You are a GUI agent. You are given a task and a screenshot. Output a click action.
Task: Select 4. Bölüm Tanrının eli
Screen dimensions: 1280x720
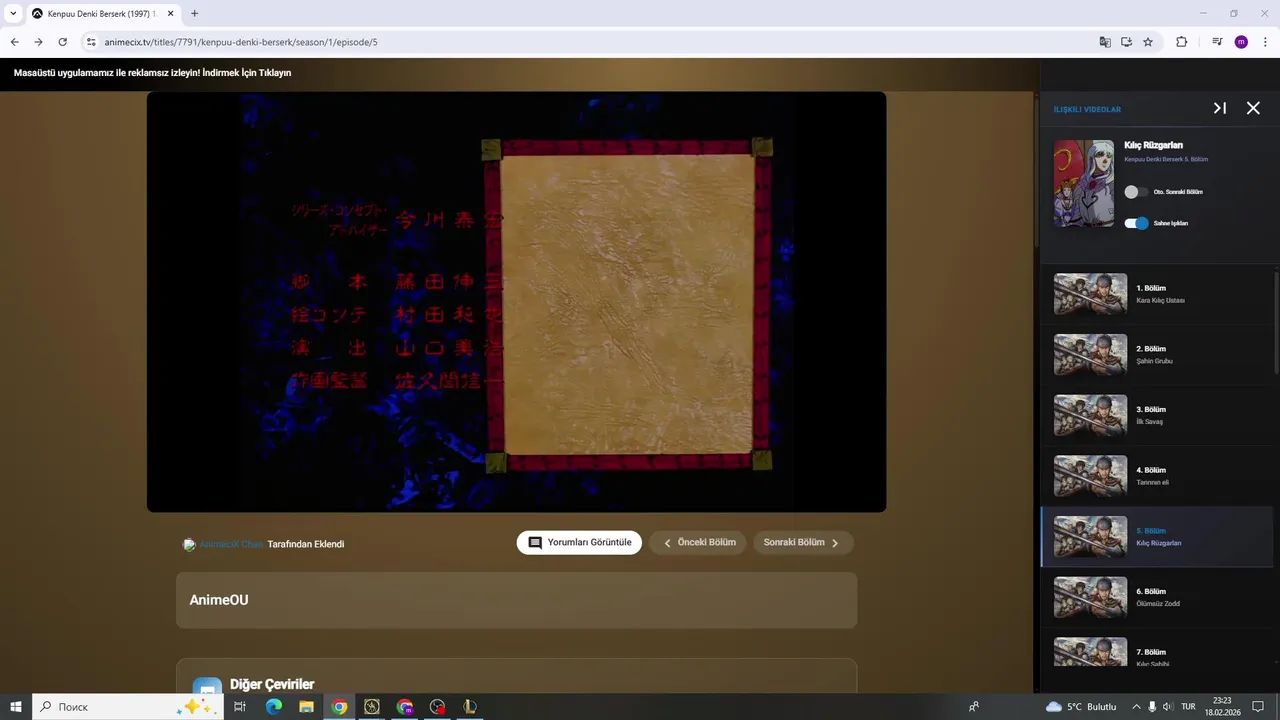[1157, 476]
